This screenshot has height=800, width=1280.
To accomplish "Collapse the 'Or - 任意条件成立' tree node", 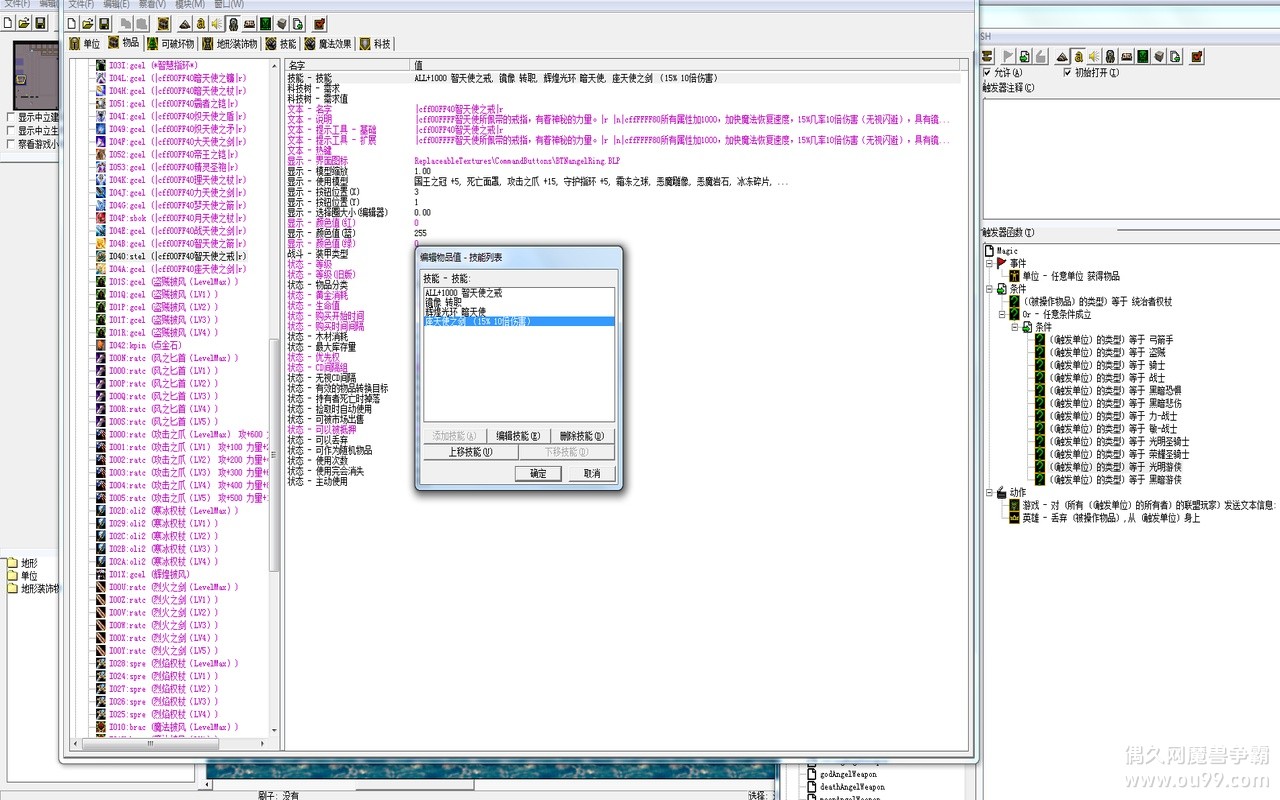I will click(1002, 314).
